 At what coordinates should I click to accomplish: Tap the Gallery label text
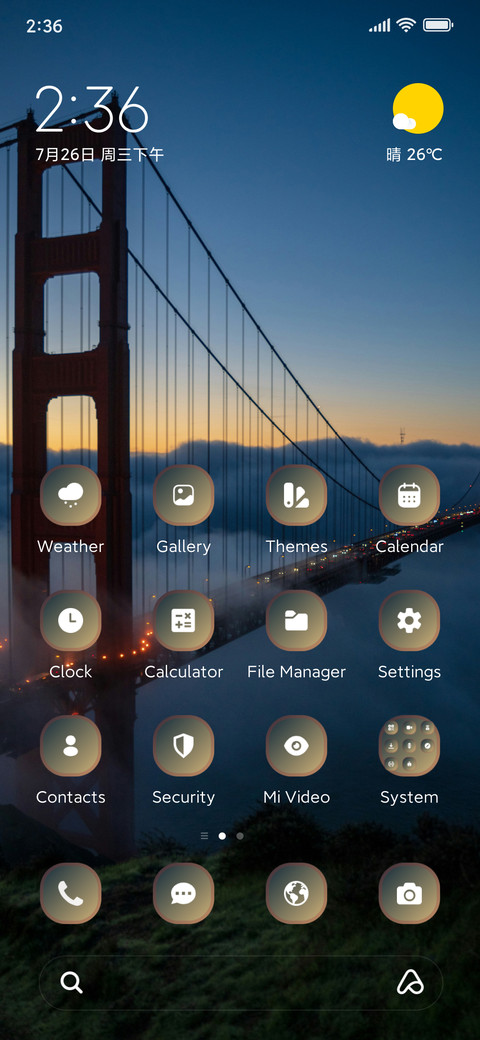(184, 547)
